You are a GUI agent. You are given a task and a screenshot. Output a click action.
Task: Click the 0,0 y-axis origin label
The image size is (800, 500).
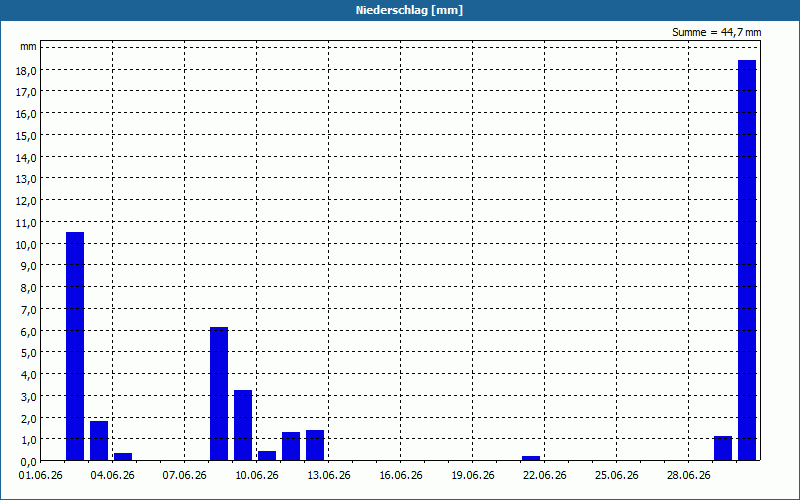click(28, 462)
